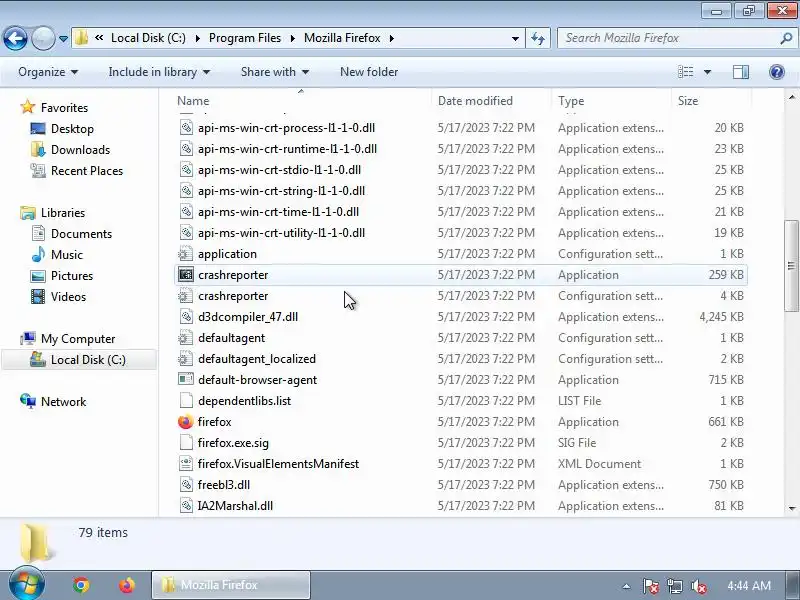Navigate to Local Disk (C:) in address bar
800x600 pixels.
[148, 38]
